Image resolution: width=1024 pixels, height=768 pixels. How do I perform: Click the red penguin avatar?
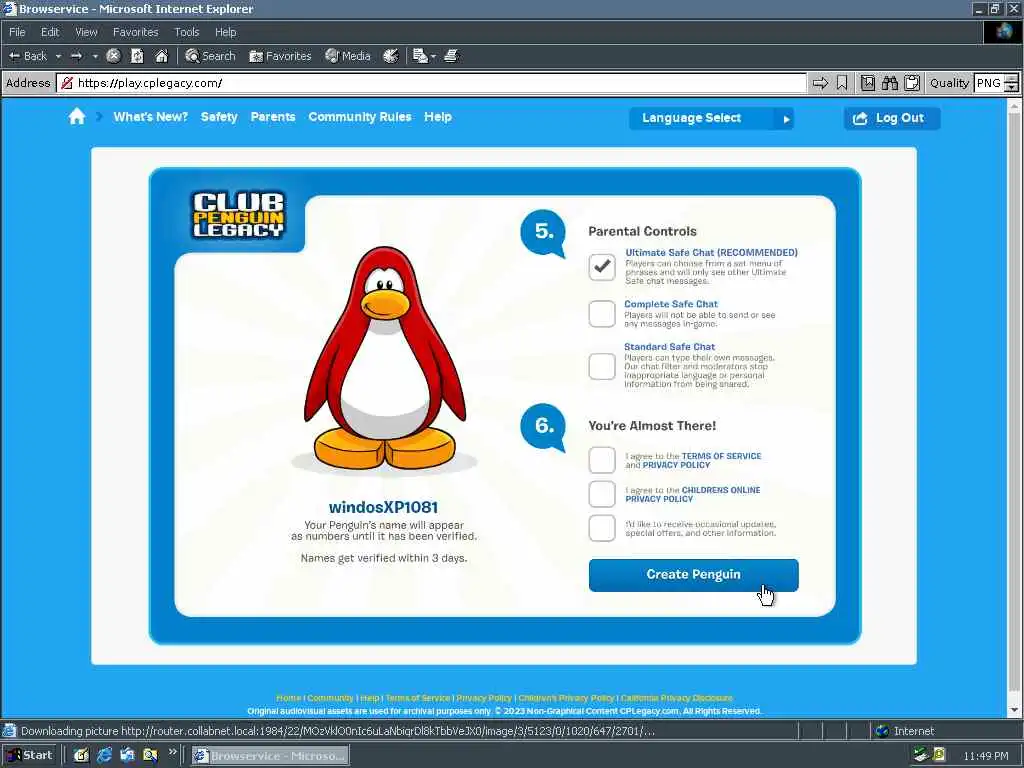coord(385,358)
